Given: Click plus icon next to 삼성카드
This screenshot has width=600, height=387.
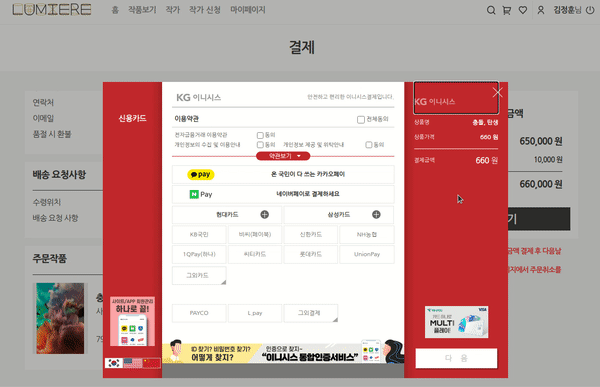Looking at the screenshot, I should [376, 215].
